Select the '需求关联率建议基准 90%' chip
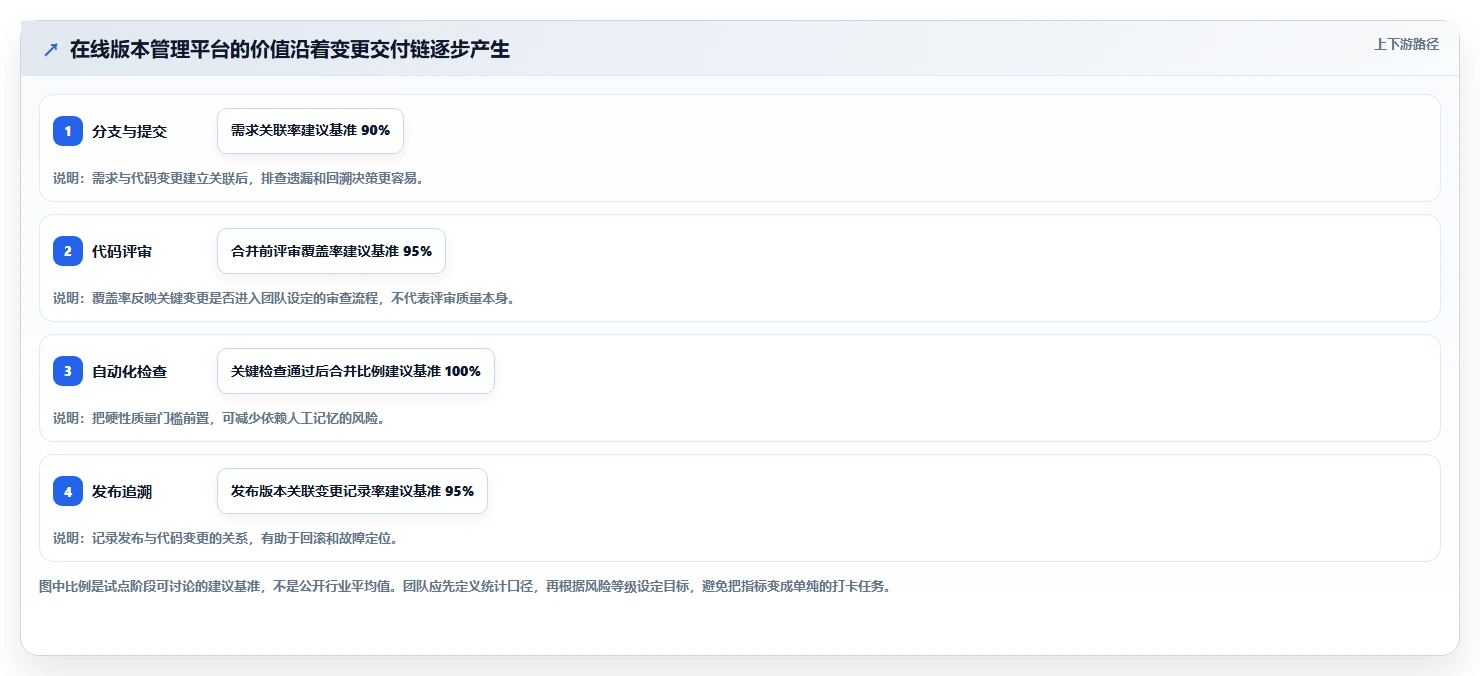This screenshot has height=676, width=1480. pyautogui.click(x=310, y=131)
